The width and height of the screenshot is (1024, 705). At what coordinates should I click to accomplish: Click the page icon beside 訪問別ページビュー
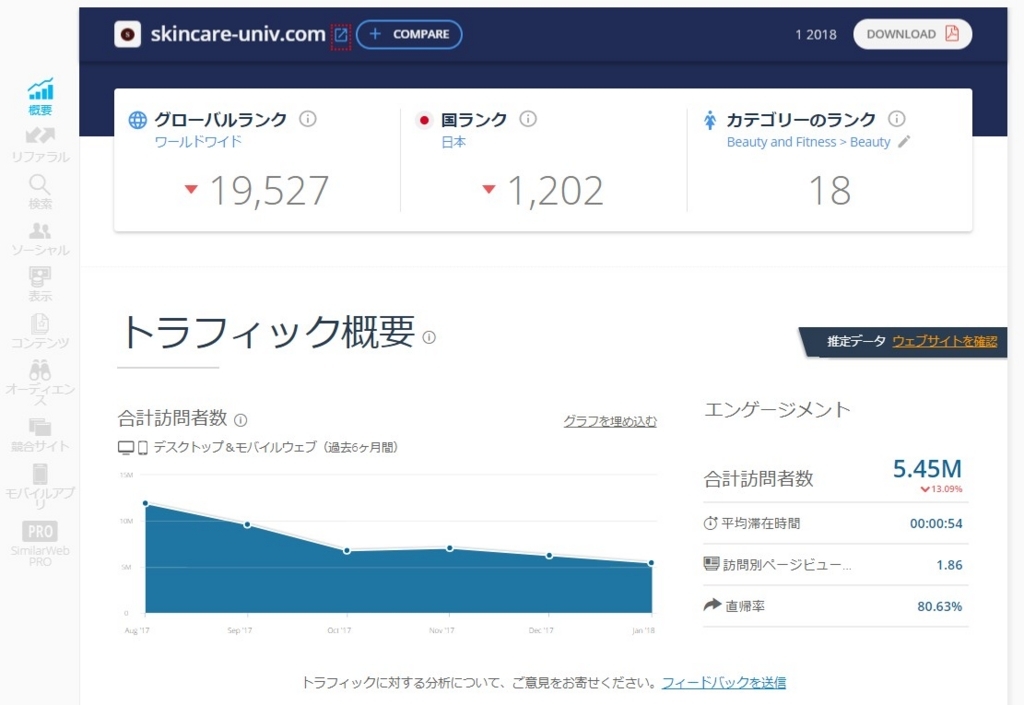point(711,563)
